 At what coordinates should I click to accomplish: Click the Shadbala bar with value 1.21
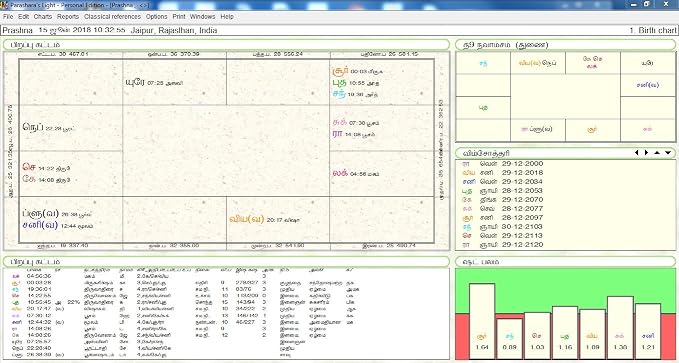(648, 331)
